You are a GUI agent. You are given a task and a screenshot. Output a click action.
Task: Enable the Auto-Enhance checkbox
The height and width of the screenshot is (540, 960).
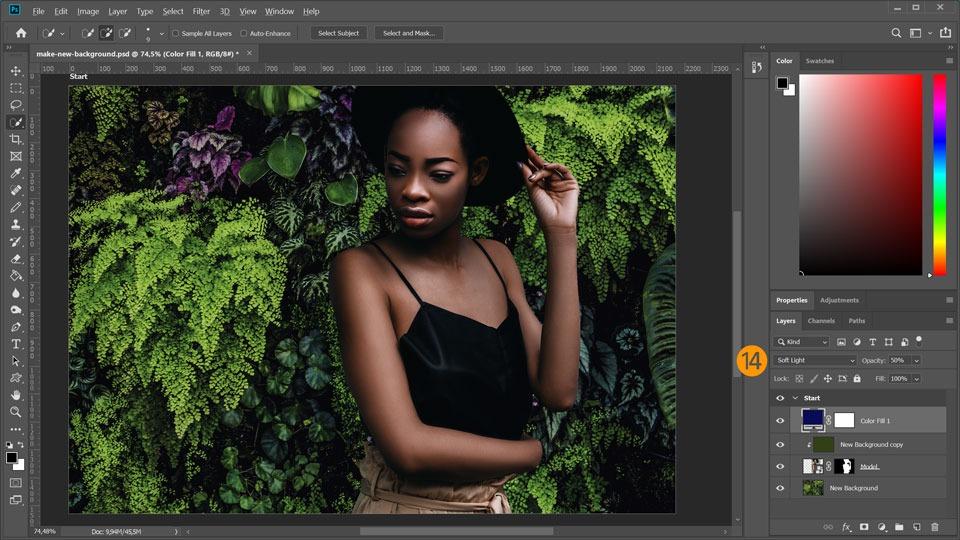(x=244, y=33)
